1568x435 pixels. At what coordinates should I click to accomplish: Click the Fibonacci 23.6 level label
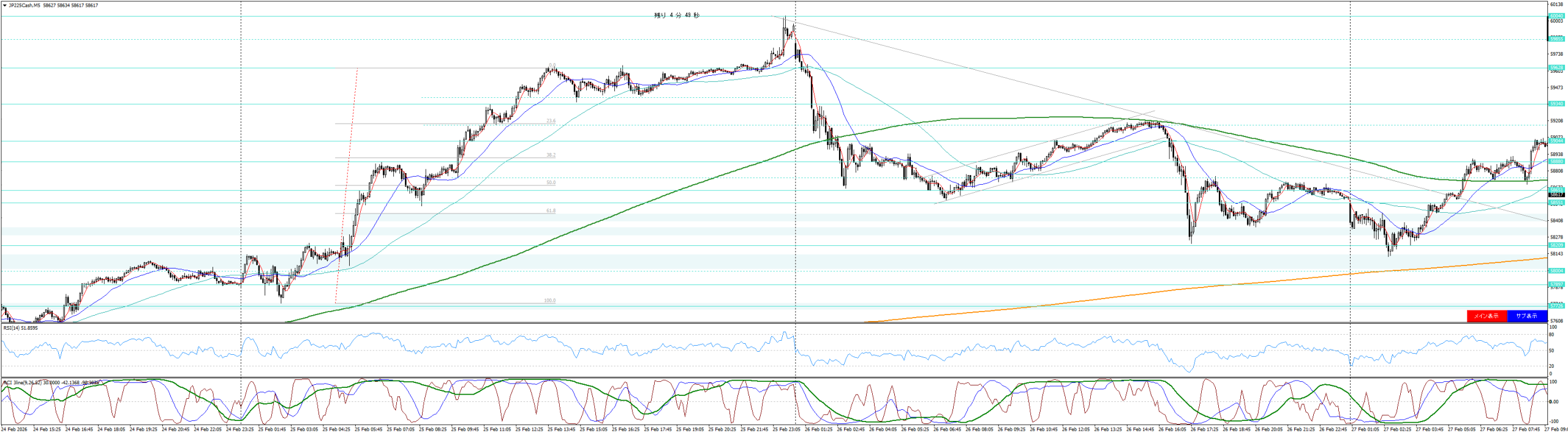tap(551, 121)
